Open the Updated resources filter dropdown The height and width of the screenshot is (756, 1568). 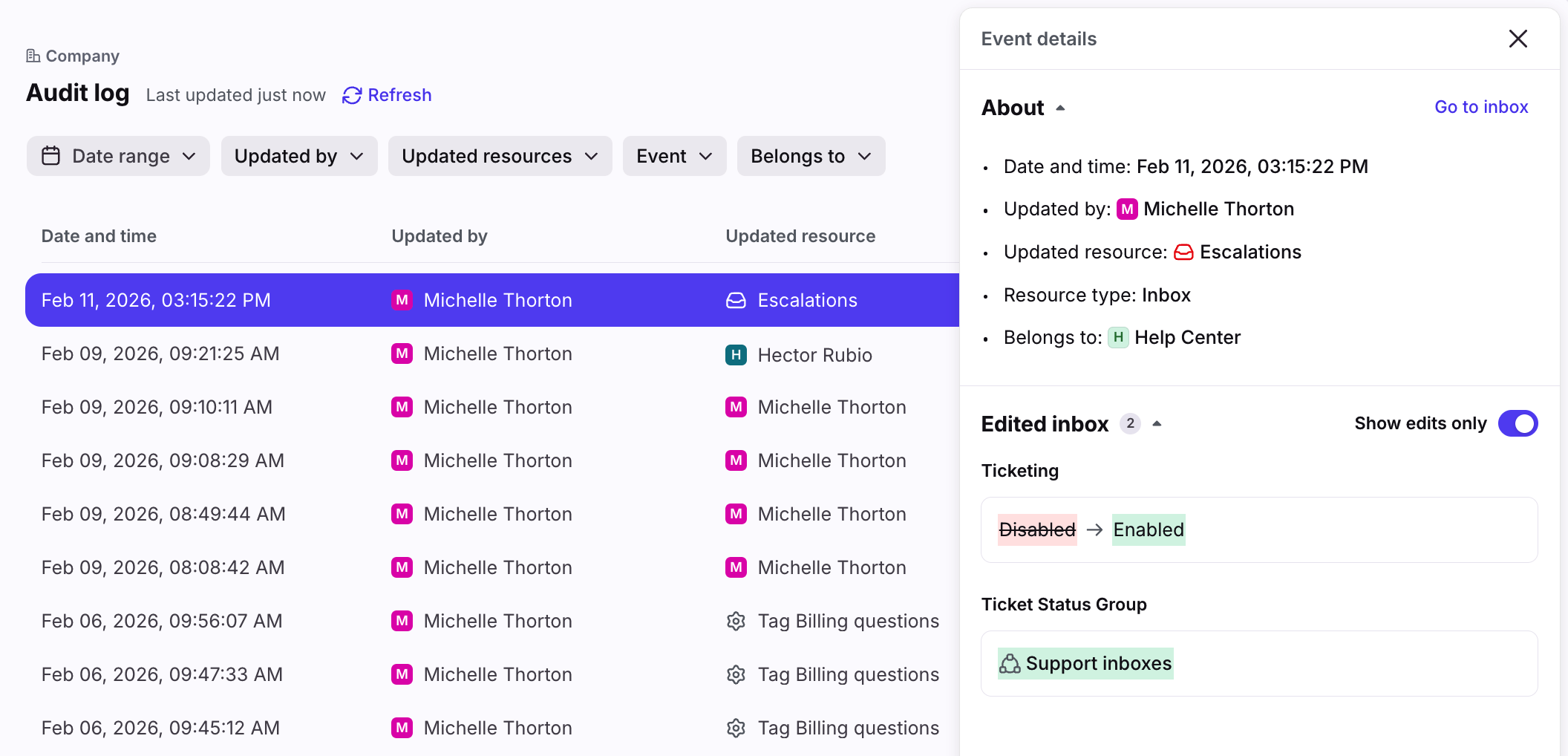pos(500,156)
